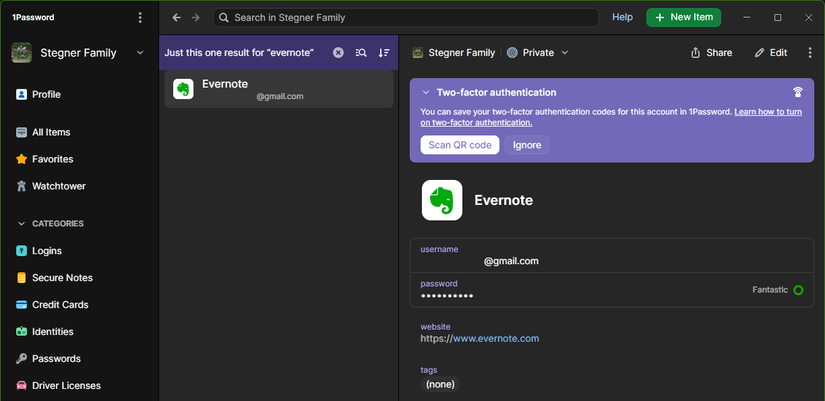Viewport: 825px width, 401px height.
Task: Click the Fantastic password strength label
Action: (x=770, y=290)
